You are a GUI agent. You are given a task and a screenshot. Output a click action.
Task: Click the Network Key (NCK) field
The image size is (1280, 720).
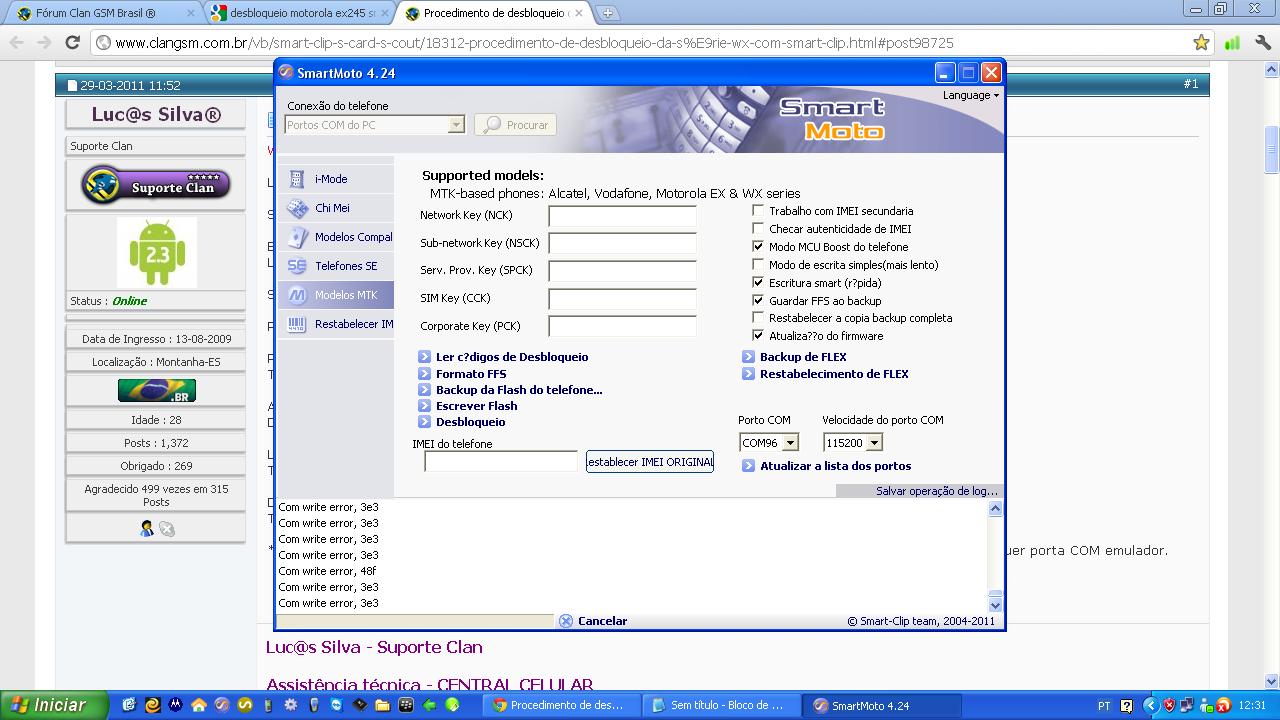coord(622,216)
